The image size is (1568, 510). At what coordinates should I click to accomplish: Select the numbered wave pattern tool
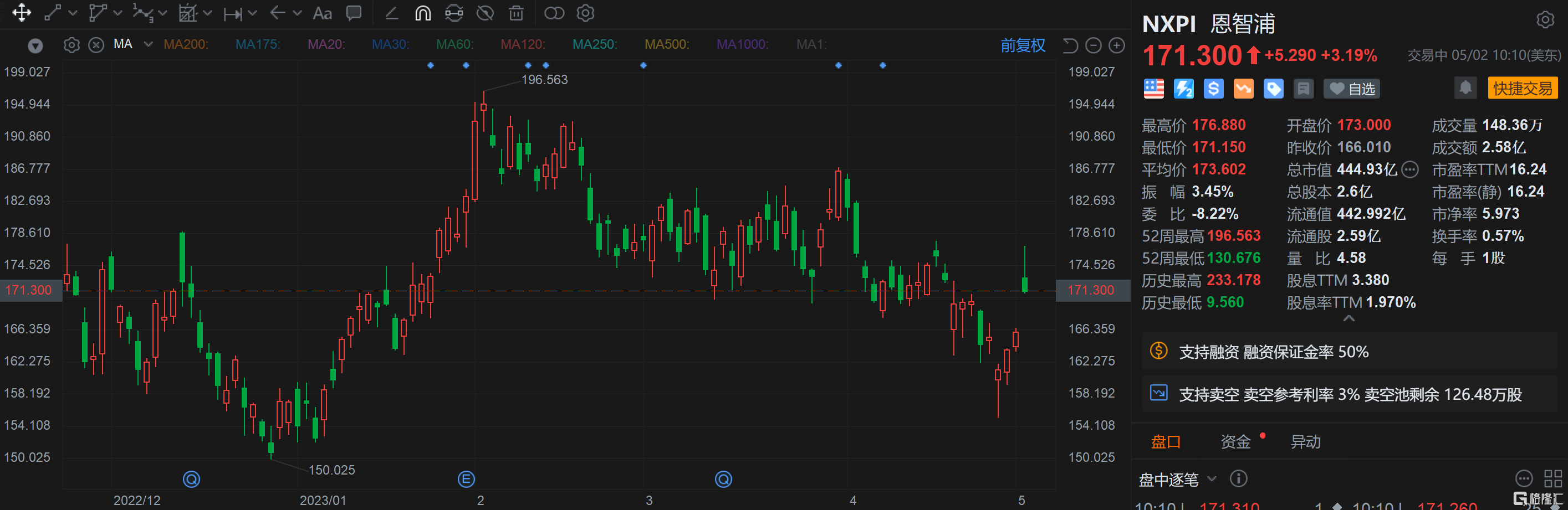point(142,13)
